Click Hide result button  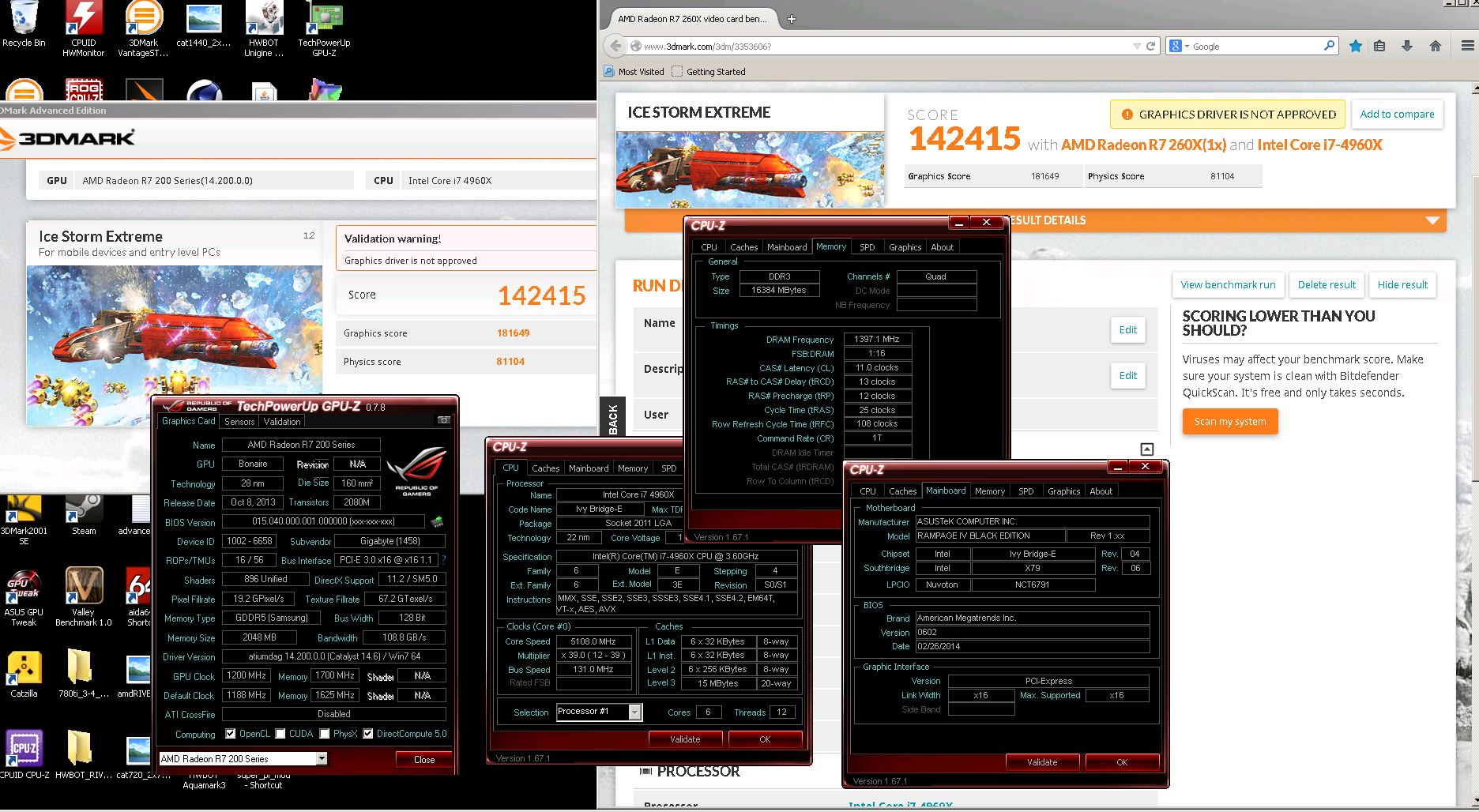[x=1402, y=285]
